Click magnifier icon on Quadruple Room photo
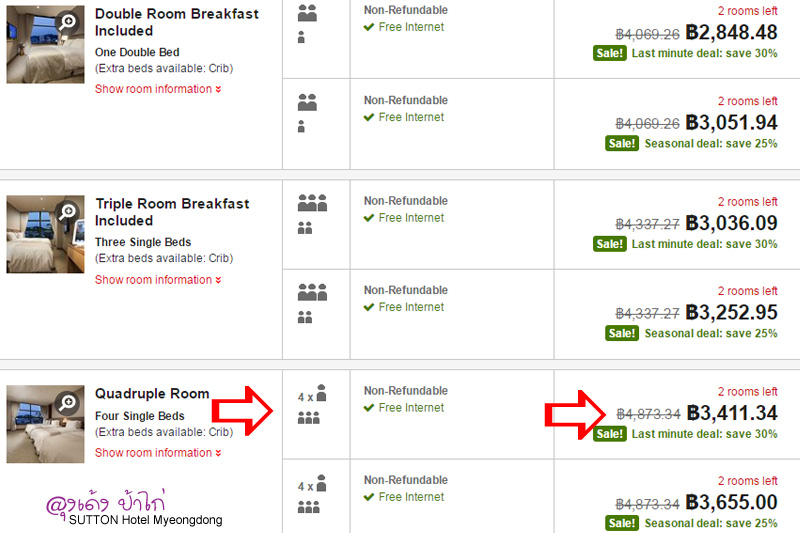The width and height of the screenshot is (800, 533). 67,402
